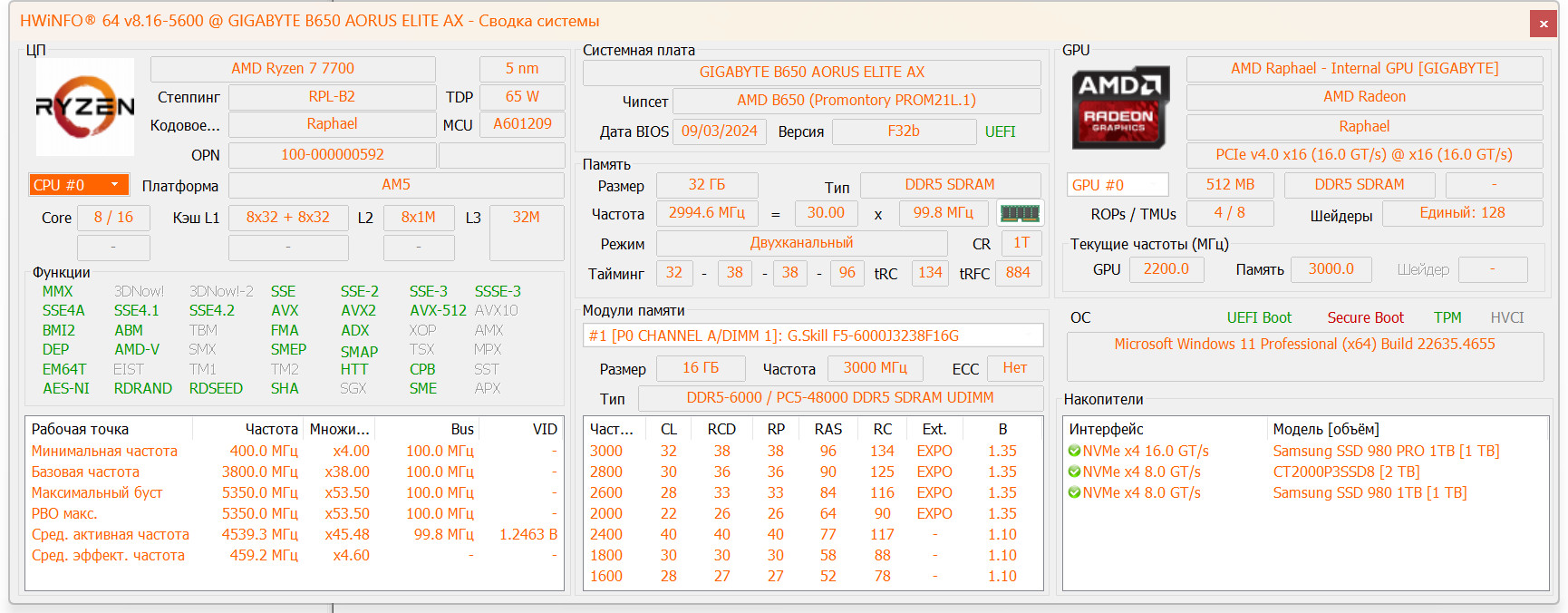1568x613 pixels.
Task: Select the 3000 MHz EXPO timing row
Action: pos(812,452)
